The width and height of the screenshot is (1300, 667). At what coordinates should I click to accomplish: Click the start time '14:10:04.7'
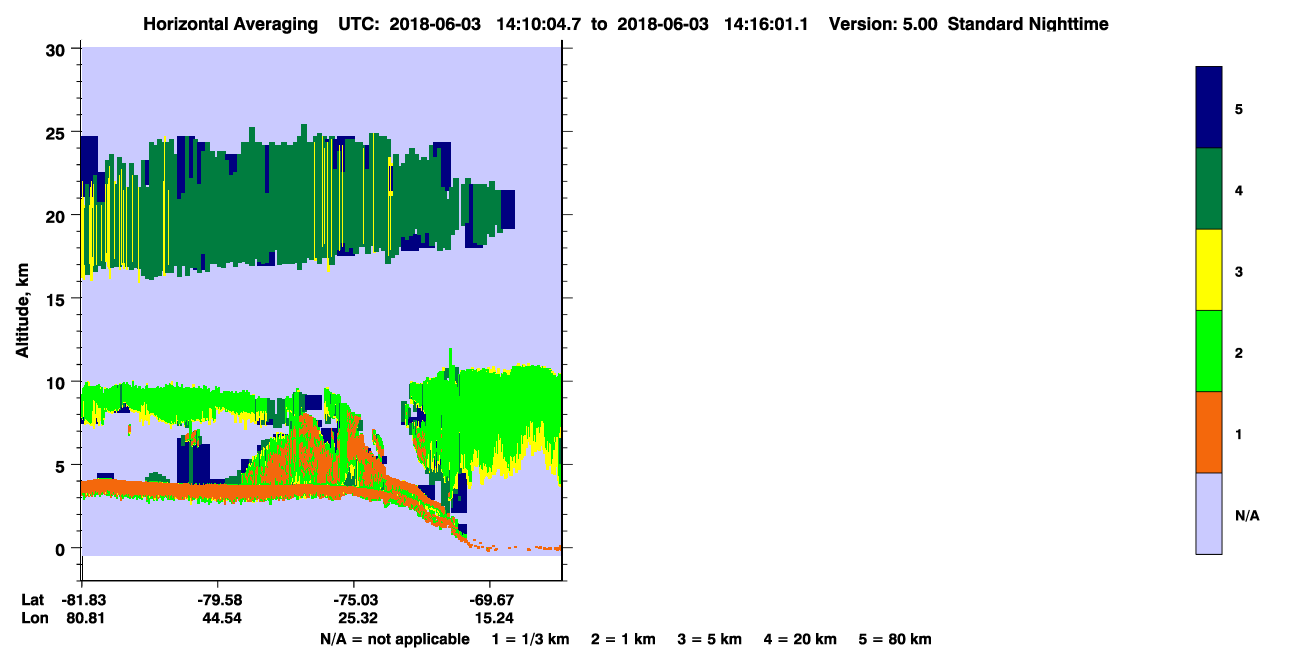pyautogui.click(x=540, y=24)
